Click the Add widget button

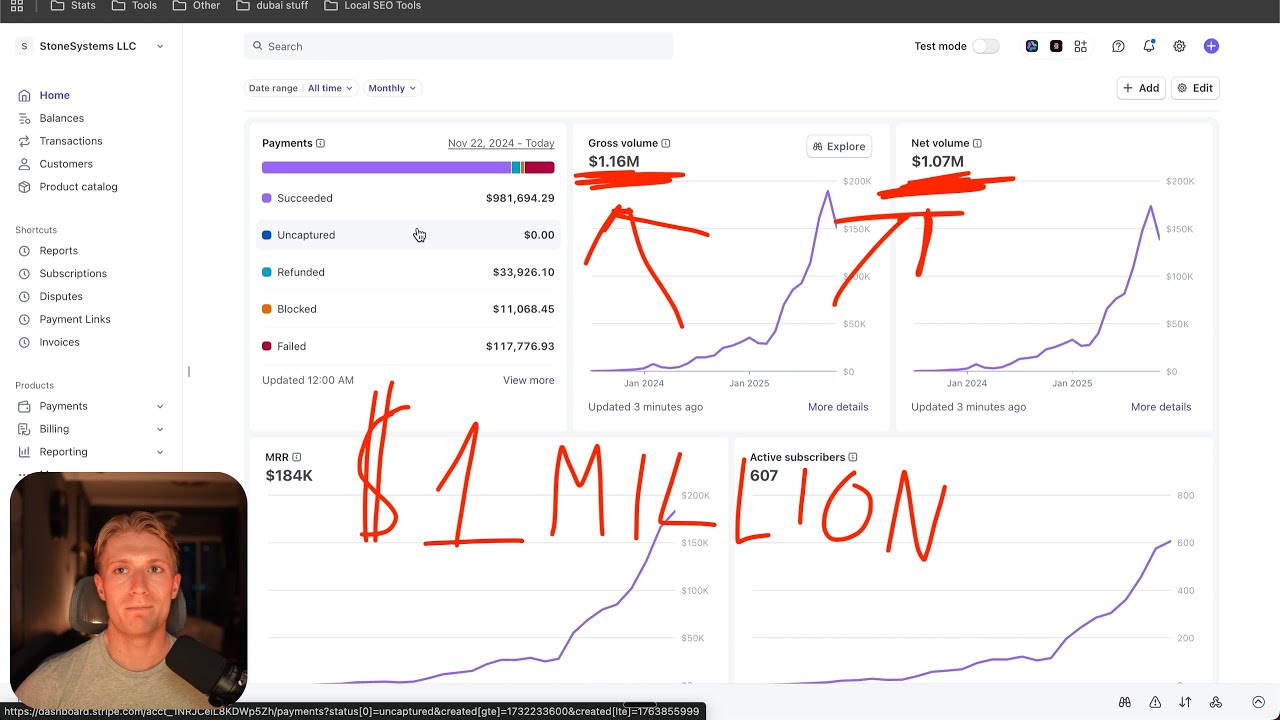coord(1141,88)
